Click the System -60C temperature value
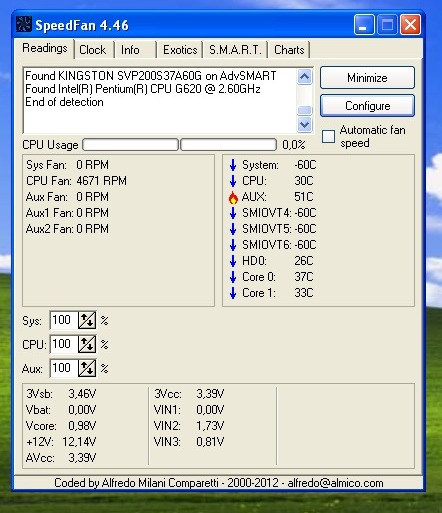The image size is (442, 513). pyautogui.click(x=305, y=165)
